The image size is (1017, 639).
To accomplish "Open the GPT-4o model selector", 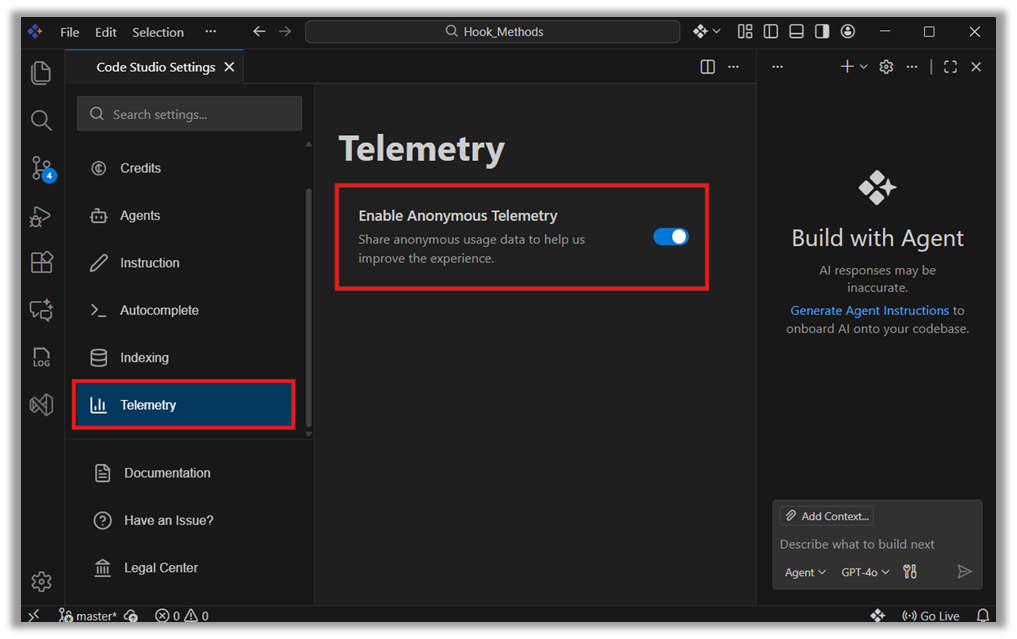I will pyautogui.click(x=863, y=571).
